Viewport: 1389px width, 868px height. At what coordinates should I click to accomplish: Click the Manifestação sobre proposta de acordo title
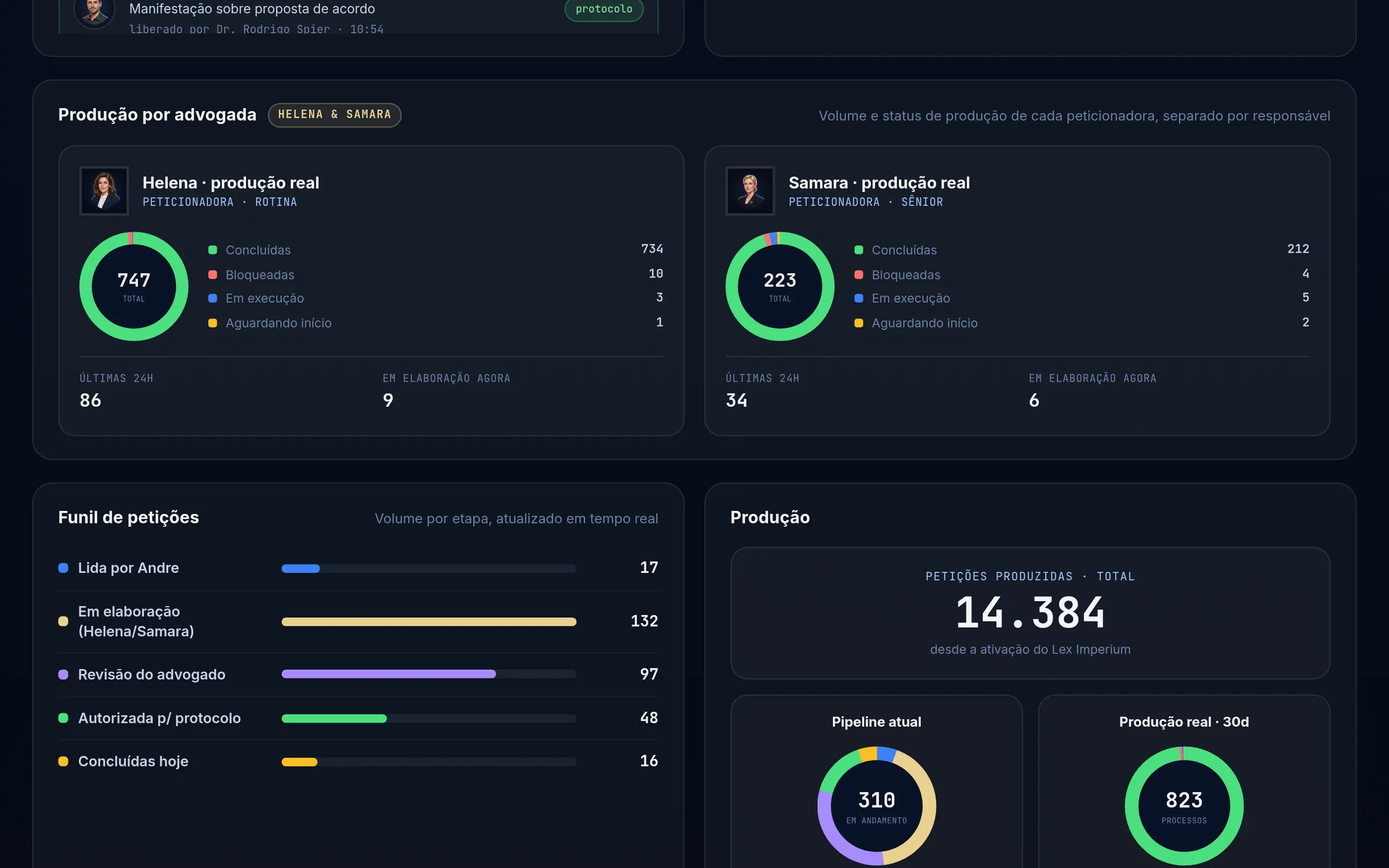click(252, 9)
